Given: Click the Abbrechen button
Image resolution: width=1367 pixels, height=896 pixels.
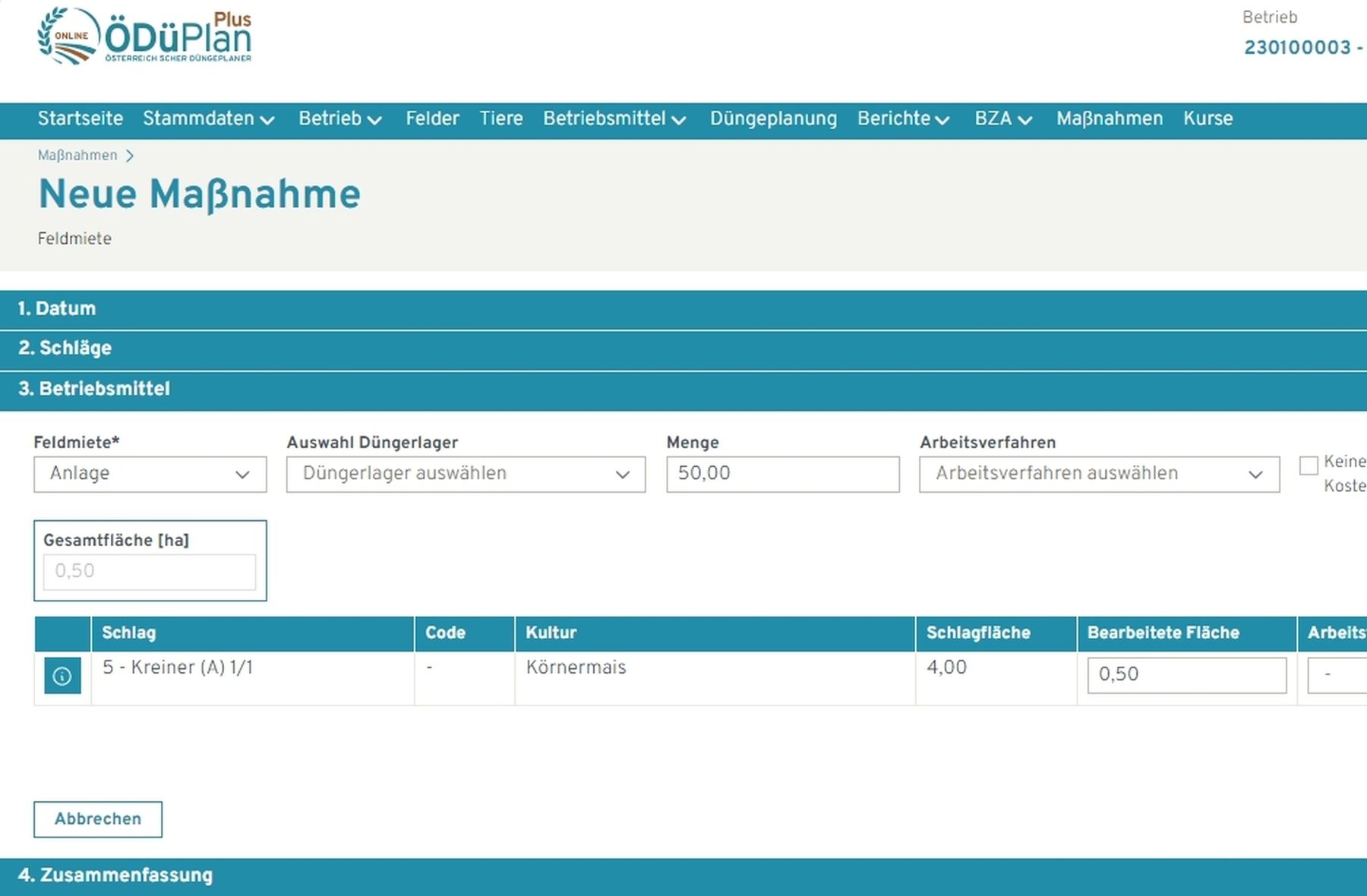Looking at the screenshot, I should (98, 819).
